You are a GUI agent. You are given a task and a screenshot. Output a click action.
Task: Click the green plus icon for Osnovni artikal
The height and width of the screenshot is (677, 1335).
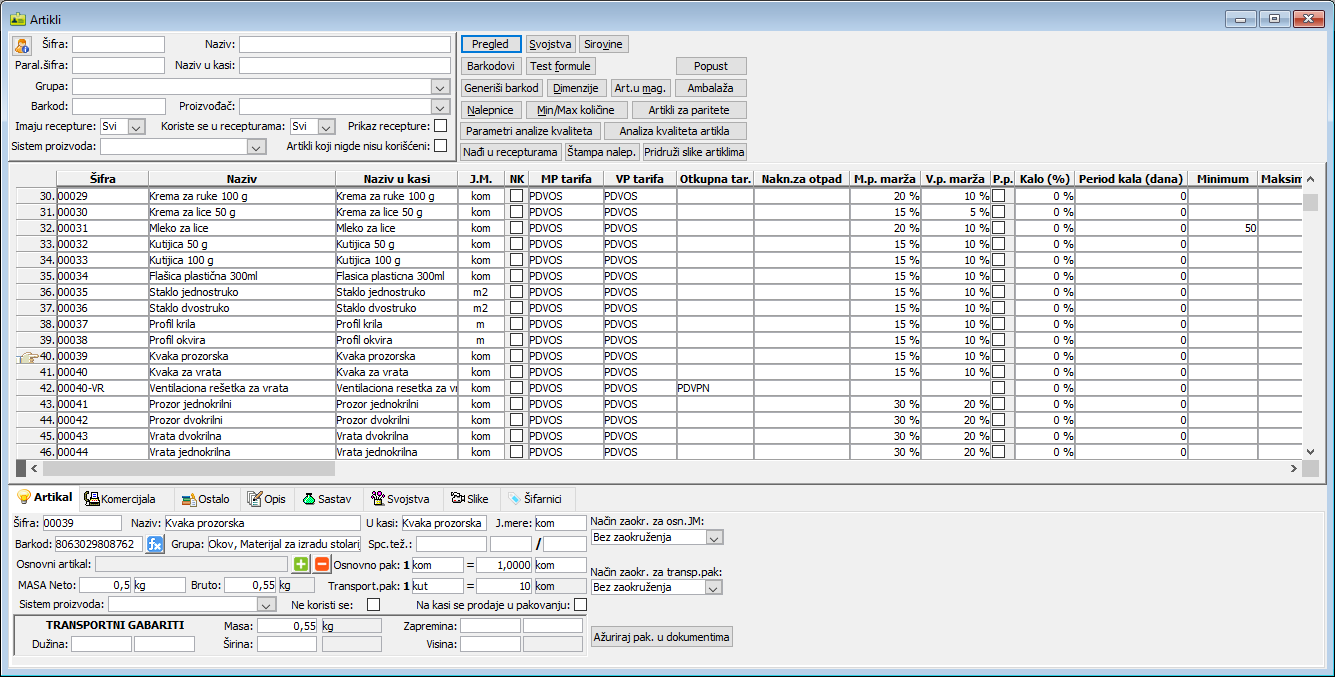(x=301, y=564)
